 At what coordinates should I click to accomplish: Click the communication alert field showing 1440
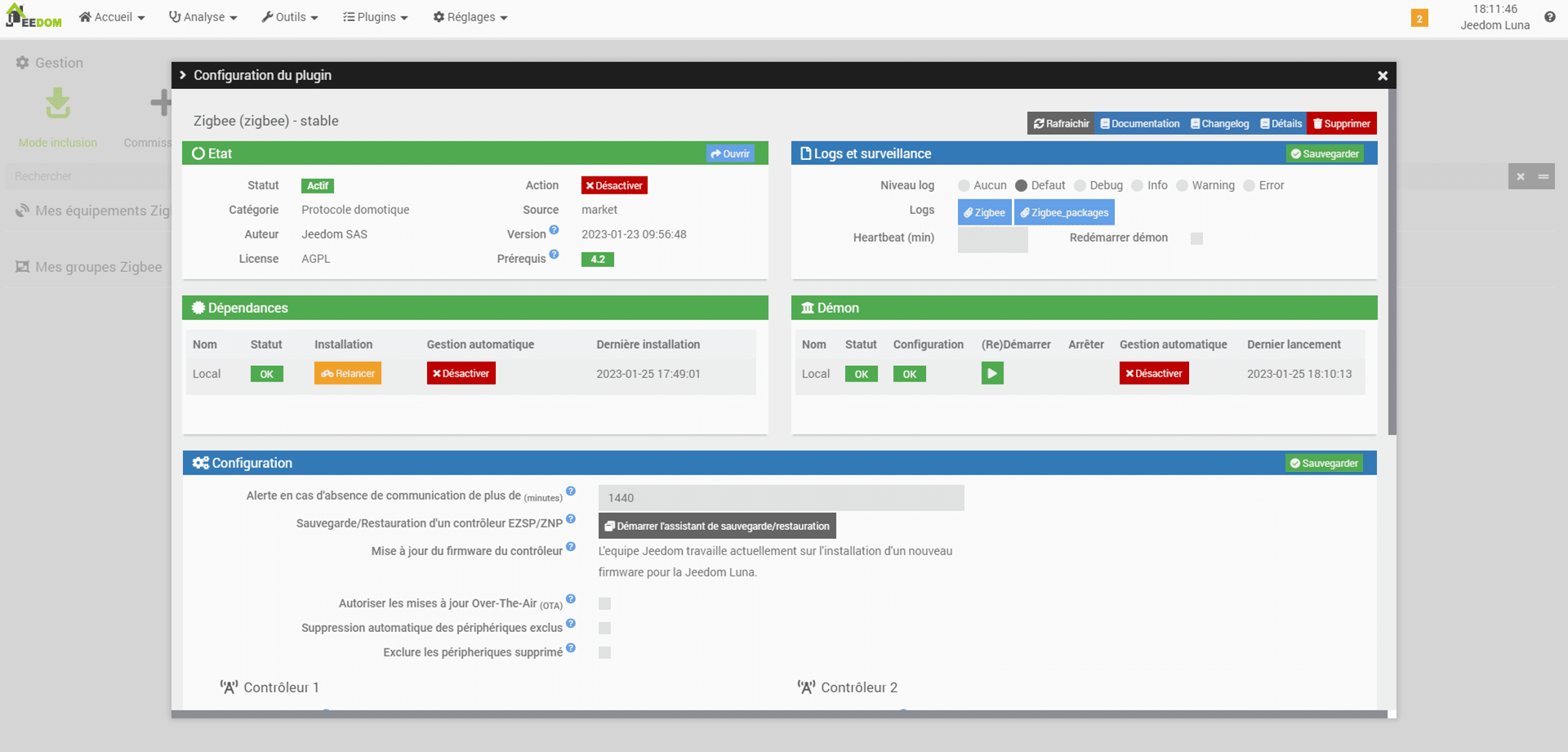[x=781, y=497]
